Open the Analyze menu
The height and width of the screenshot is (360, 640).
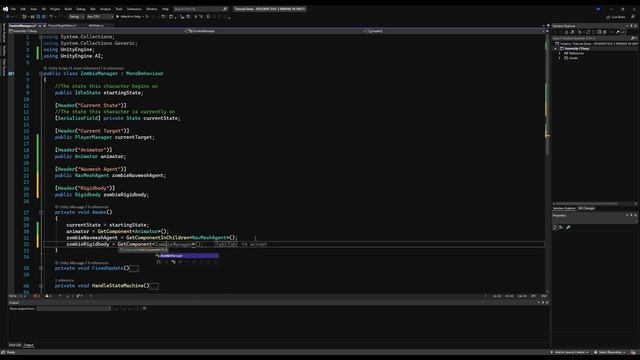[105, 9]
